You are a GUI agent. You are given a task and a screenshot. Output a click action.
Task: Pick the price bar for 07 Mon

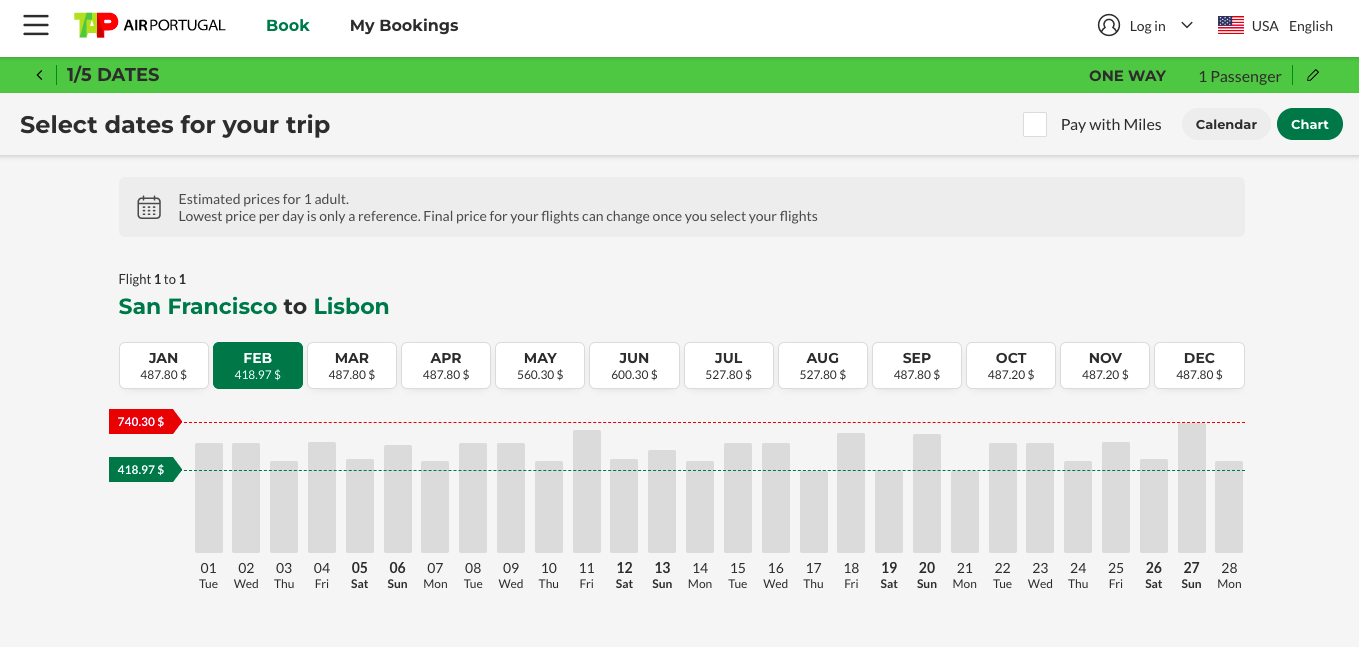435,507
